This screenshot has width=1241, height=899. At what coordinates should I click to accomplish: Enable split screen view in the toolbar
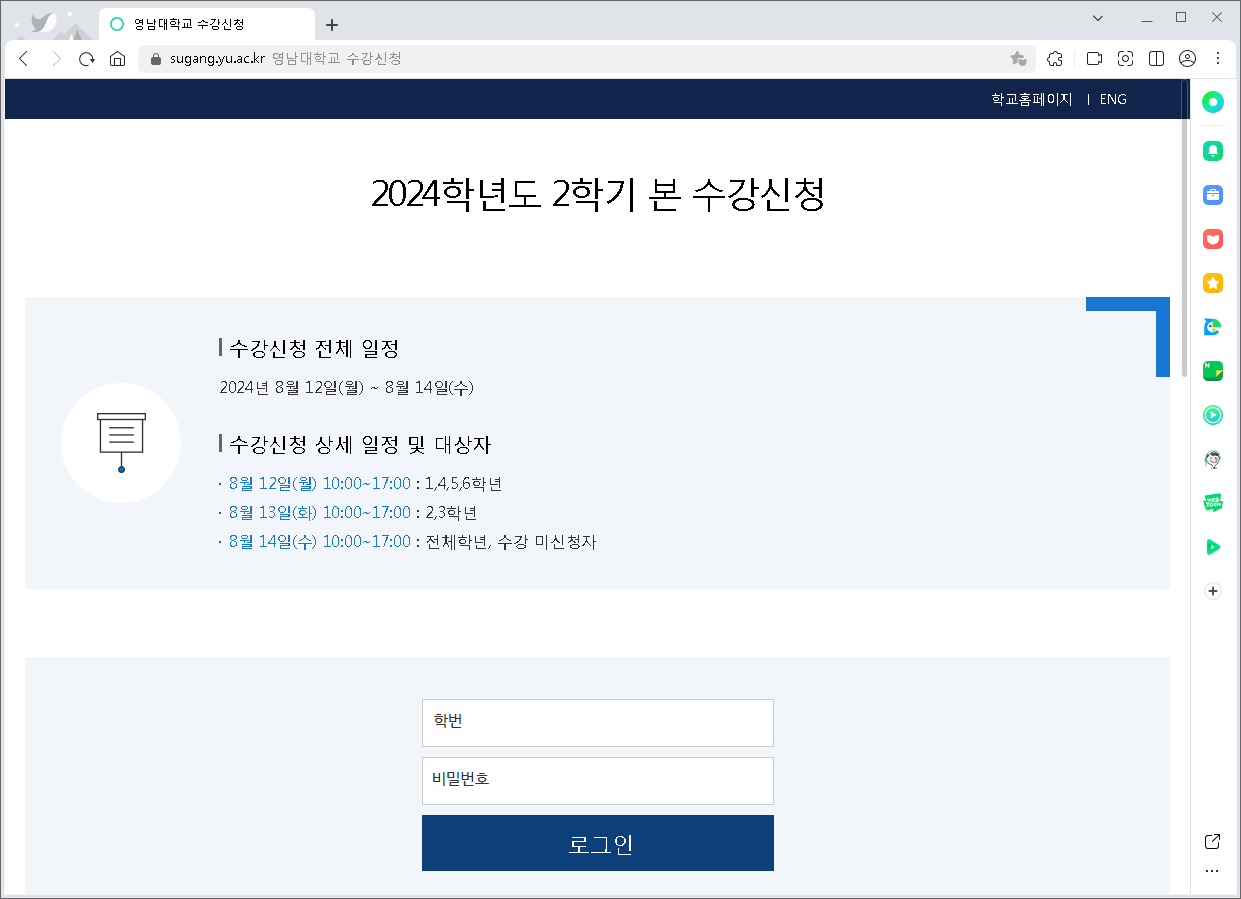point(1156,59)
